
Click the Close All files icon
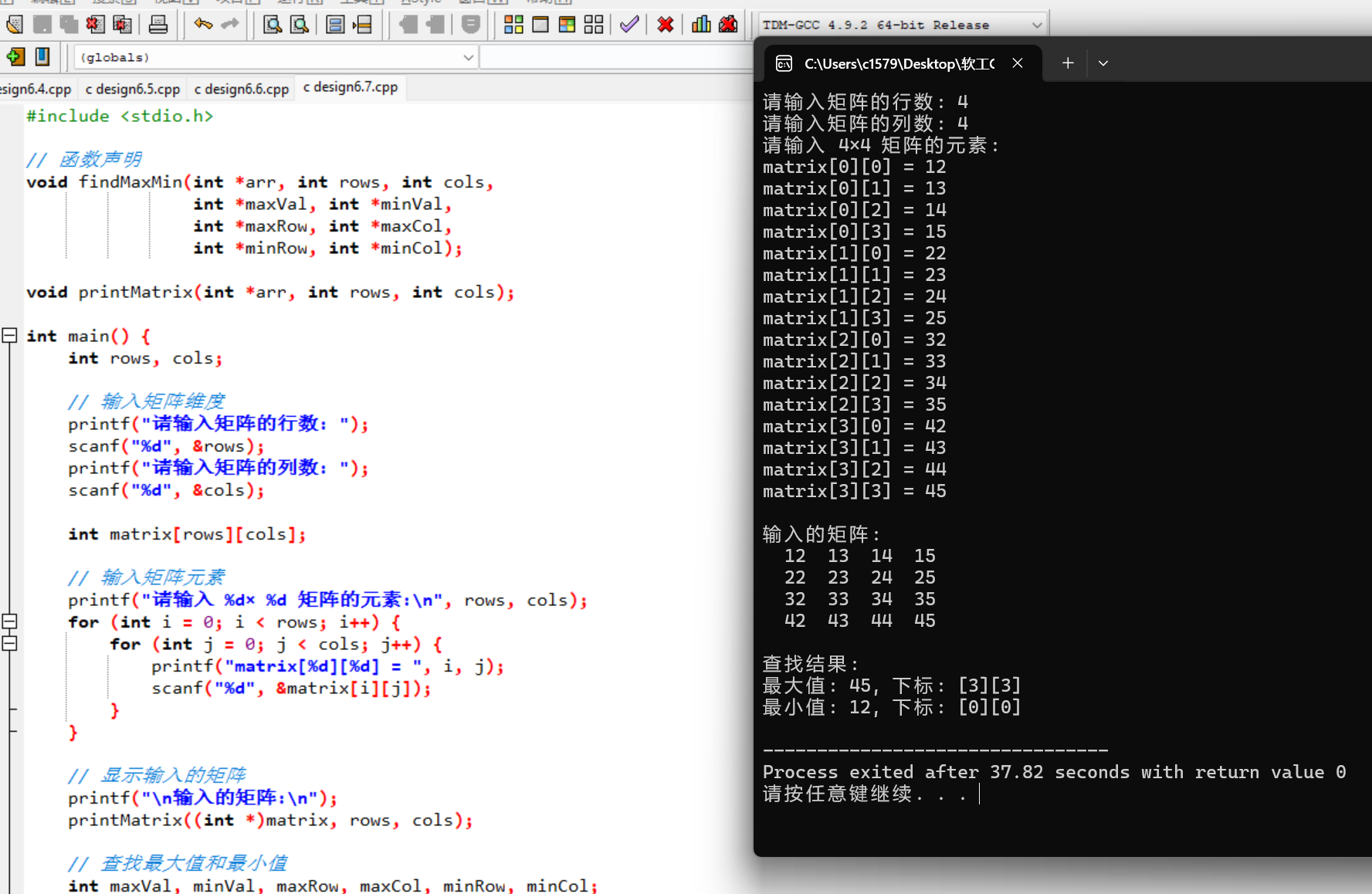(x=122, y=25)
